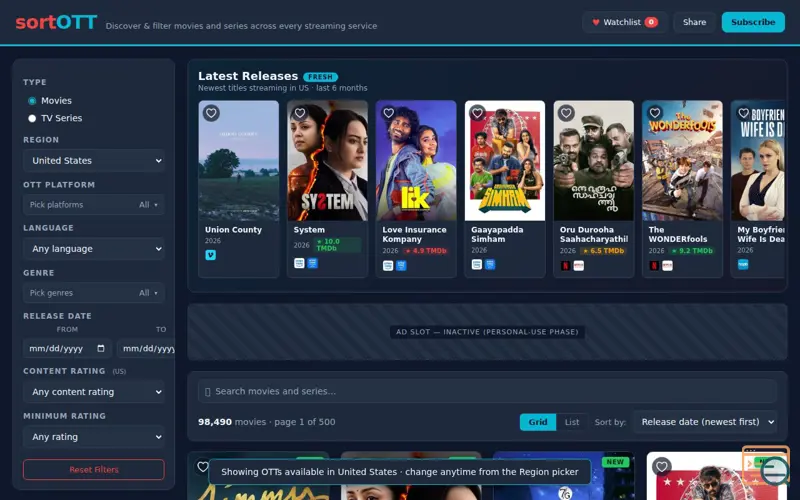Open the Sort by release date dropdown
This screenshot has height=500, width=800.
click(x=705, y=422)
